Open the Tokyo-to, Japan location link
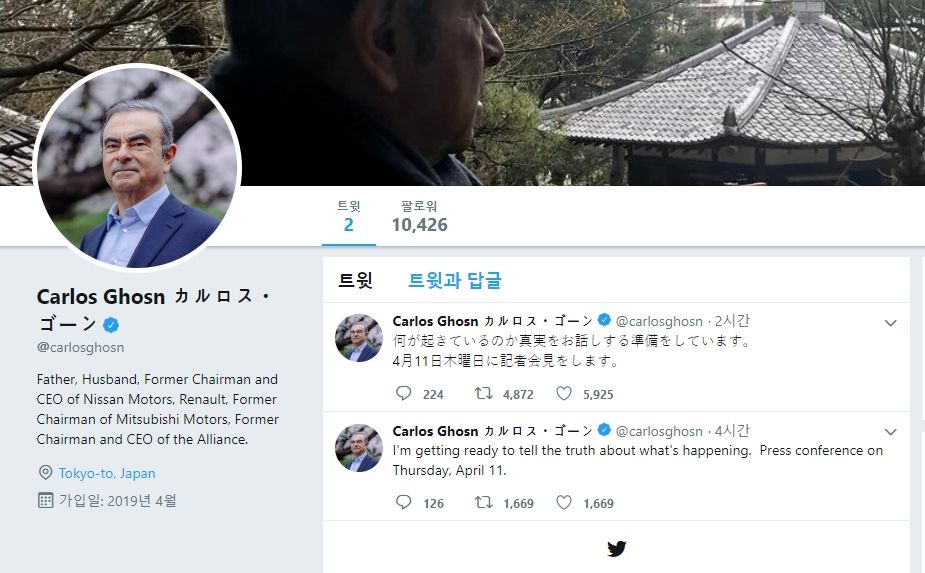 tap(107, 473)
